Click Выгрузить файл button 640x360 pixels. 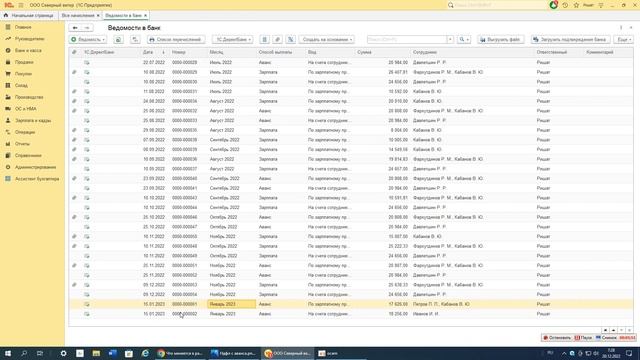[x=500, y=40]
